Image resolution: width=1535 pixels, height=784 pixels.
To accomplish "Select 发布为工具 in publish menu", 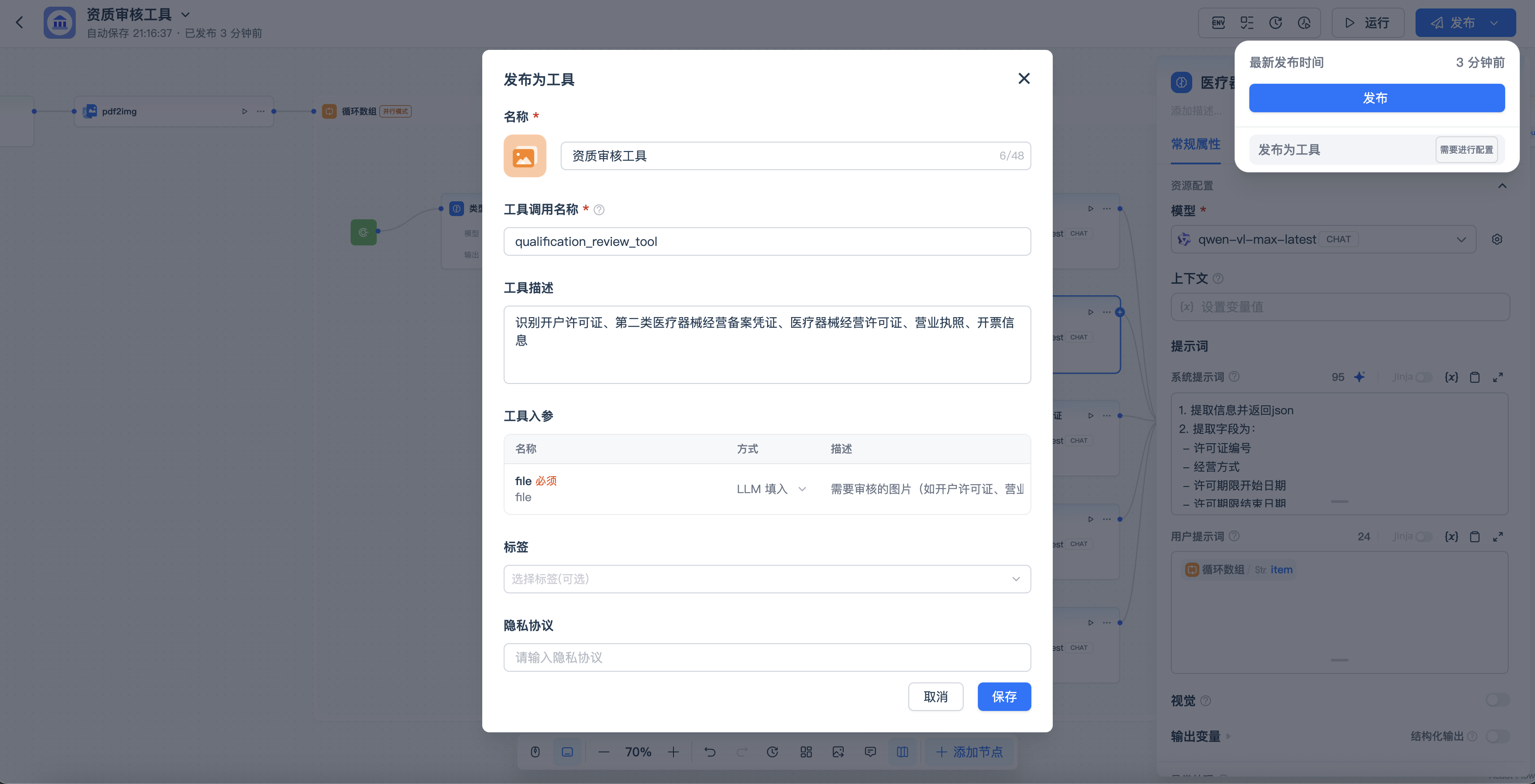I will tap(1289, 150).
